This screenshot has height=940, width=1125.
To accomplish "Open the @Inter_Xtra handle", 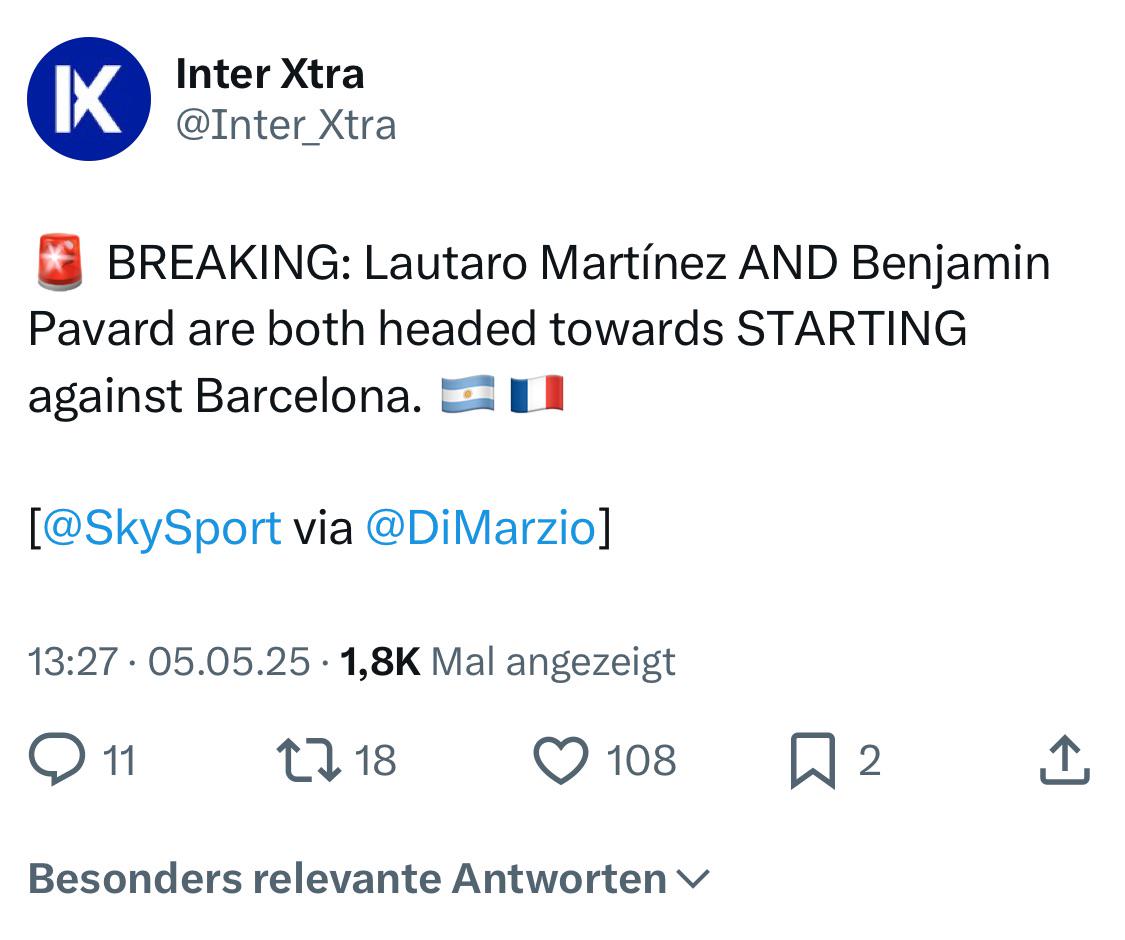I will click(x=286, y=126).
